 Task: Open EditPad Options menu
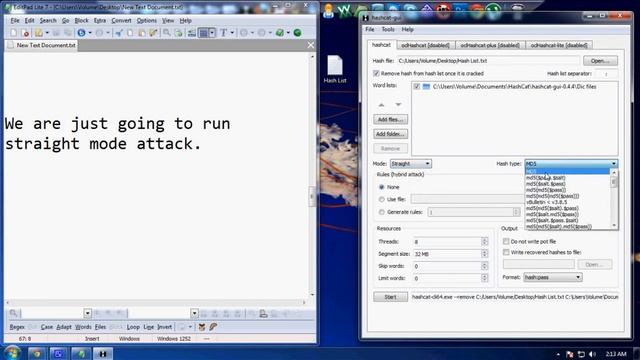[147, 20]
